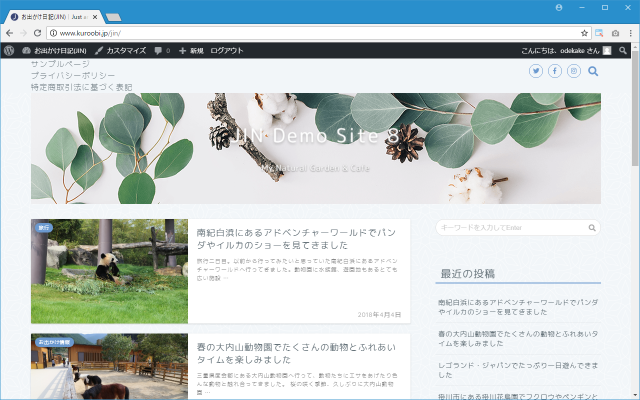The height and width of the screenshot is (400, 640).
Task: Open recent post 南紀白浜にあるアドベンチャーワールド
Action: pyautogui.click(x=518, y=307)
